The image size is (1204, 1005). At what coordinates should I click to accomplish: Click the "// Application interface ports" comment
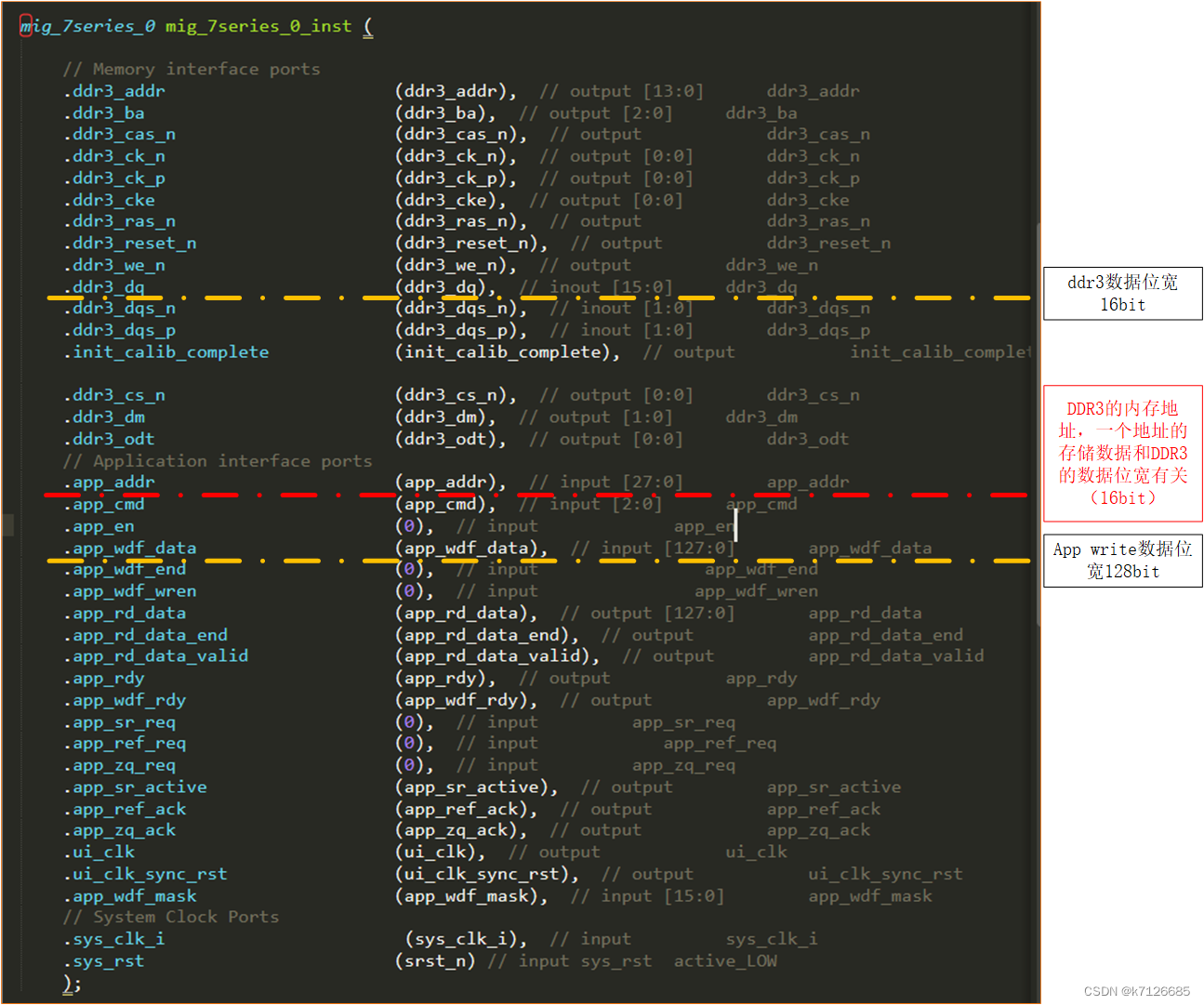pyautogui.click(x=218, y=461)
